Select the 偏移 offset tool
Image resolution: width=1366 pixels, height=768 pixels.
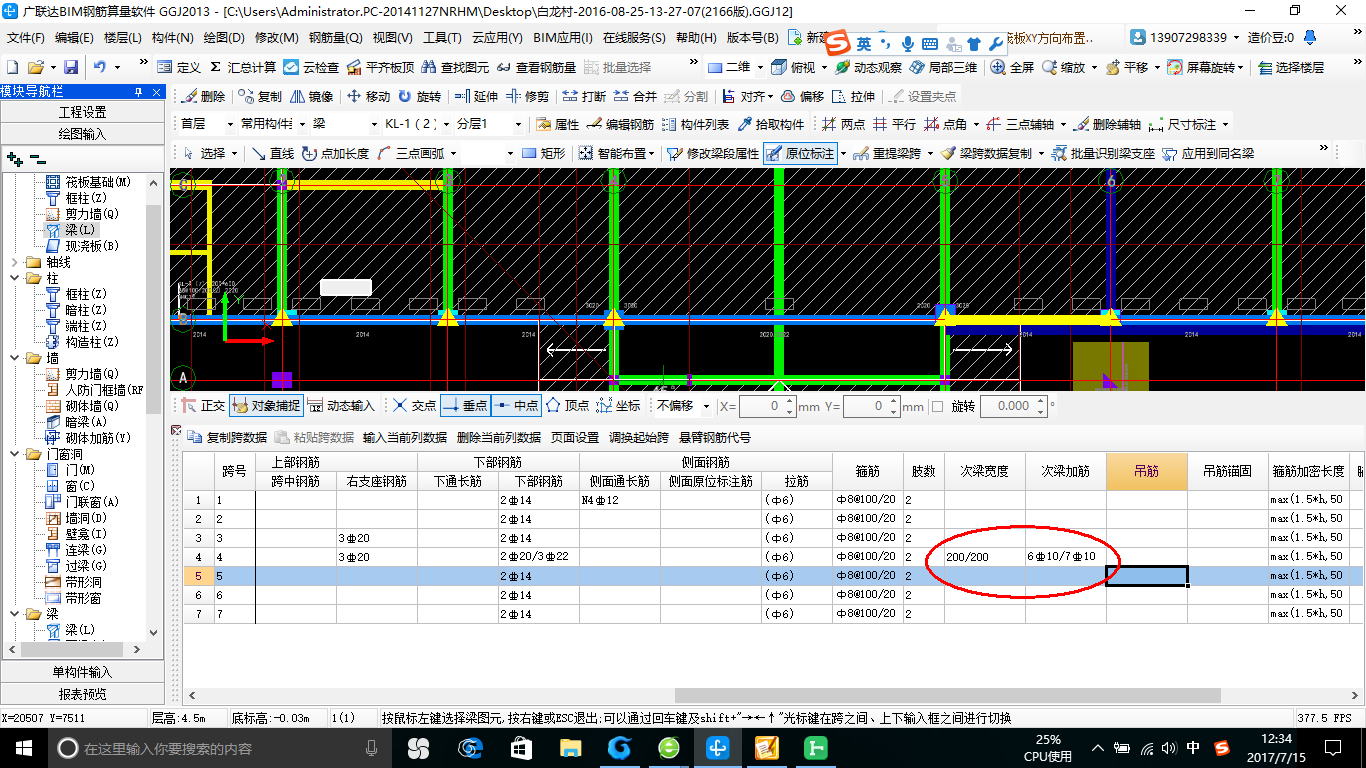pyautogui.click(x=802, y=96)
